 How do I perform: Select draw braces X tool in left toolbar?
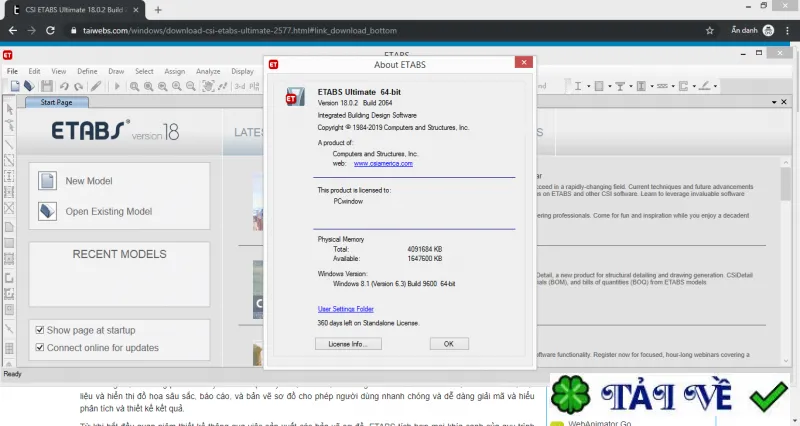(x=9, y=208)
